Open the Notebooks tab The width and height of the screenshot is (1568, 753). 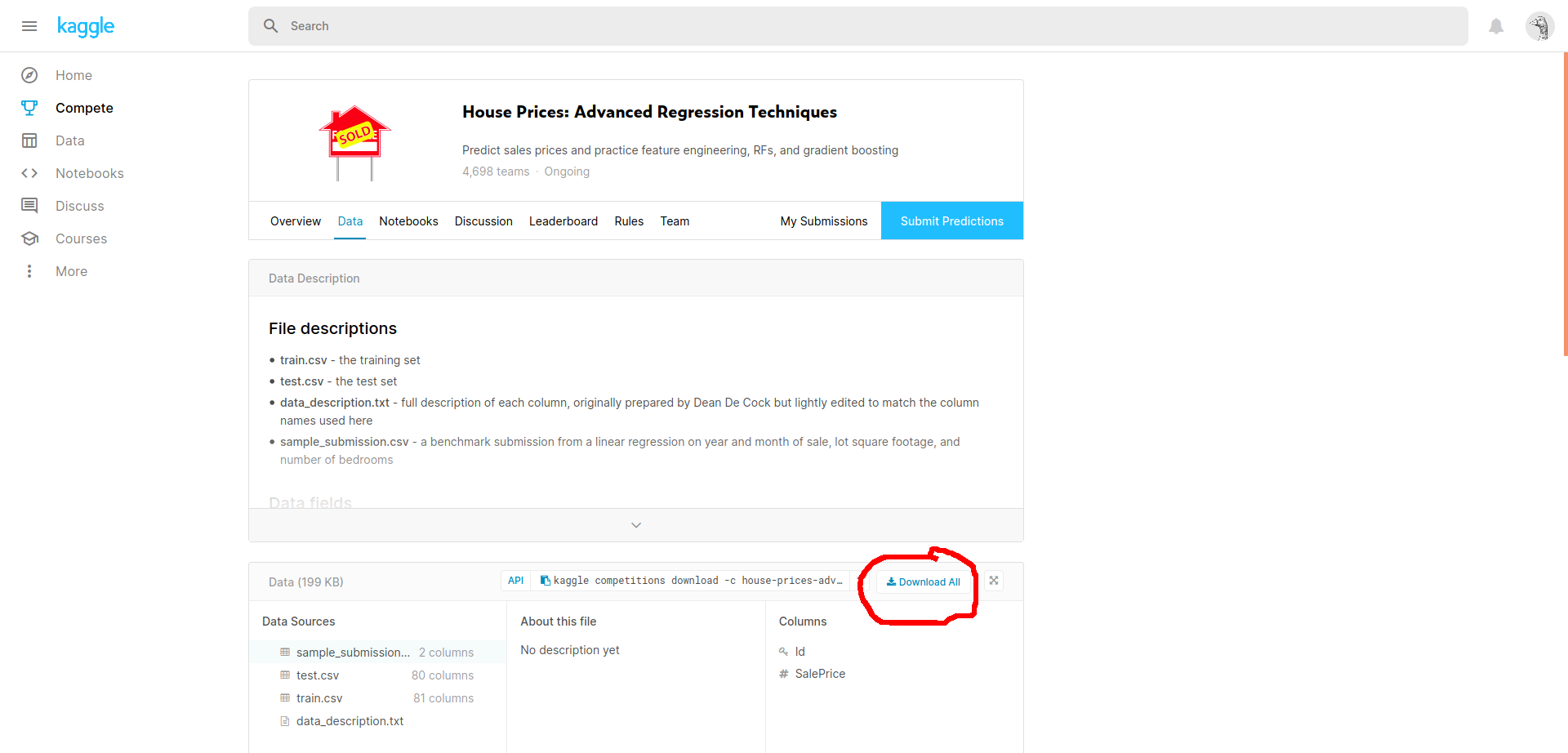[x=408, y=221]
